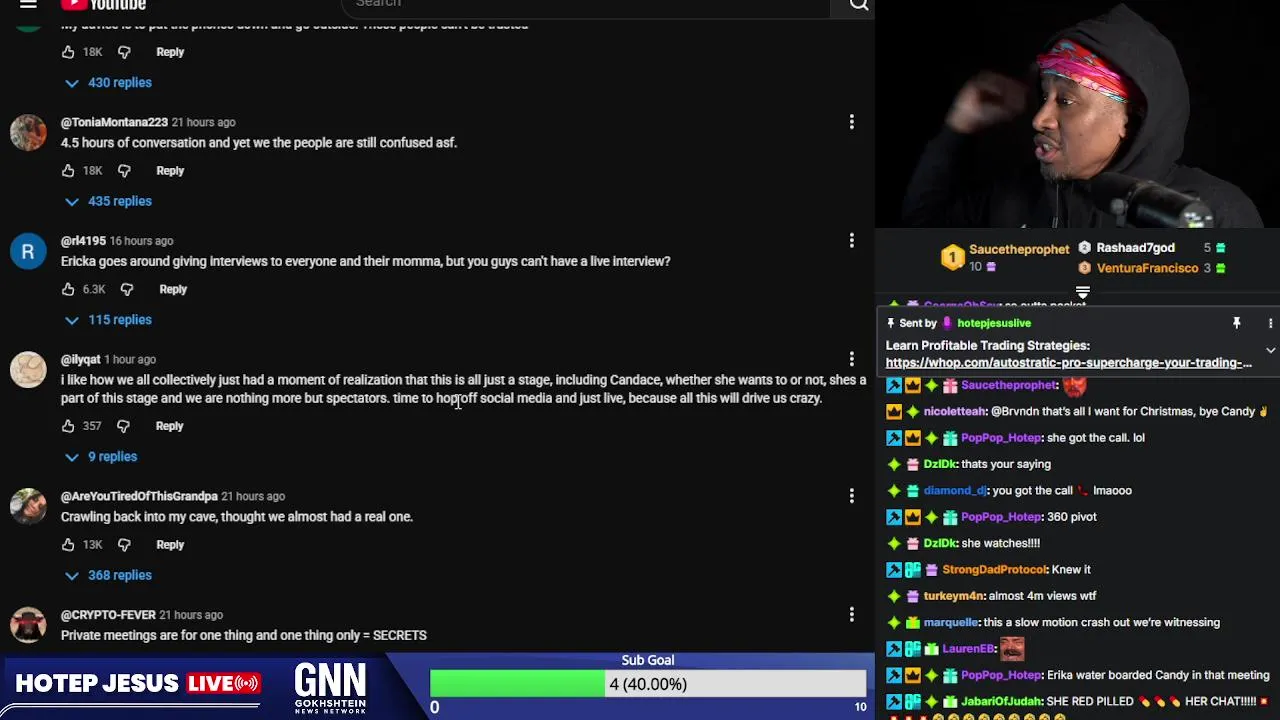Open the YouTube hamburger menu

tap(28, 4)
